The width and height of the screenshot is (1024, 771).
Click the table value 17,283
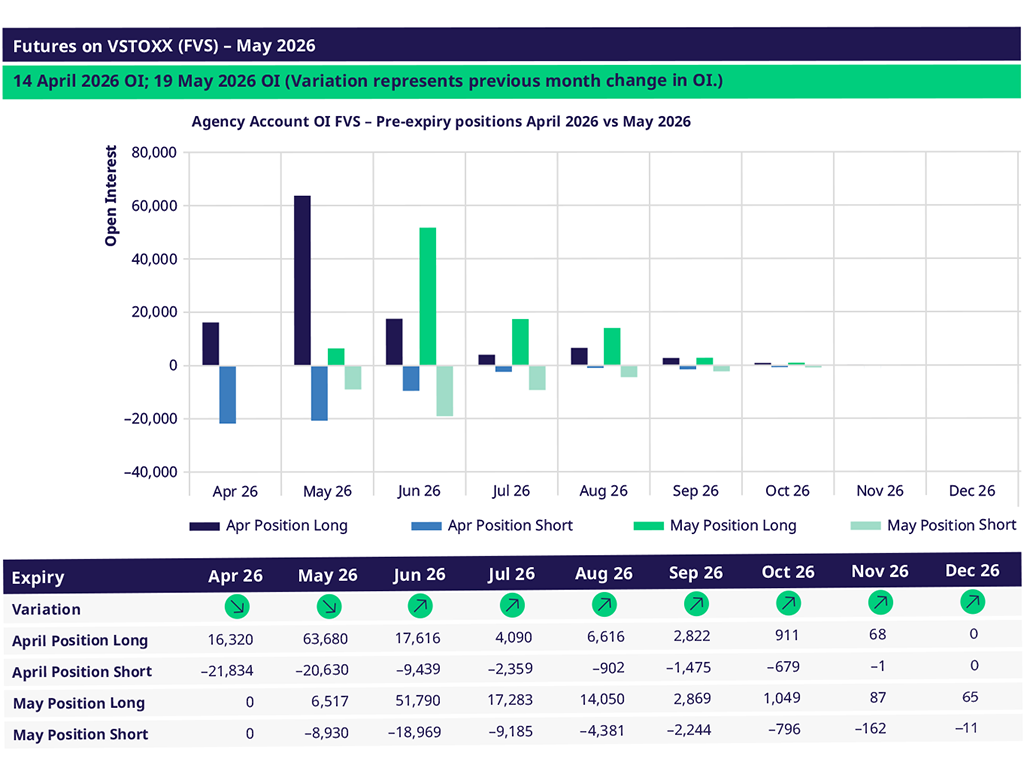click(x=510, y=700)
